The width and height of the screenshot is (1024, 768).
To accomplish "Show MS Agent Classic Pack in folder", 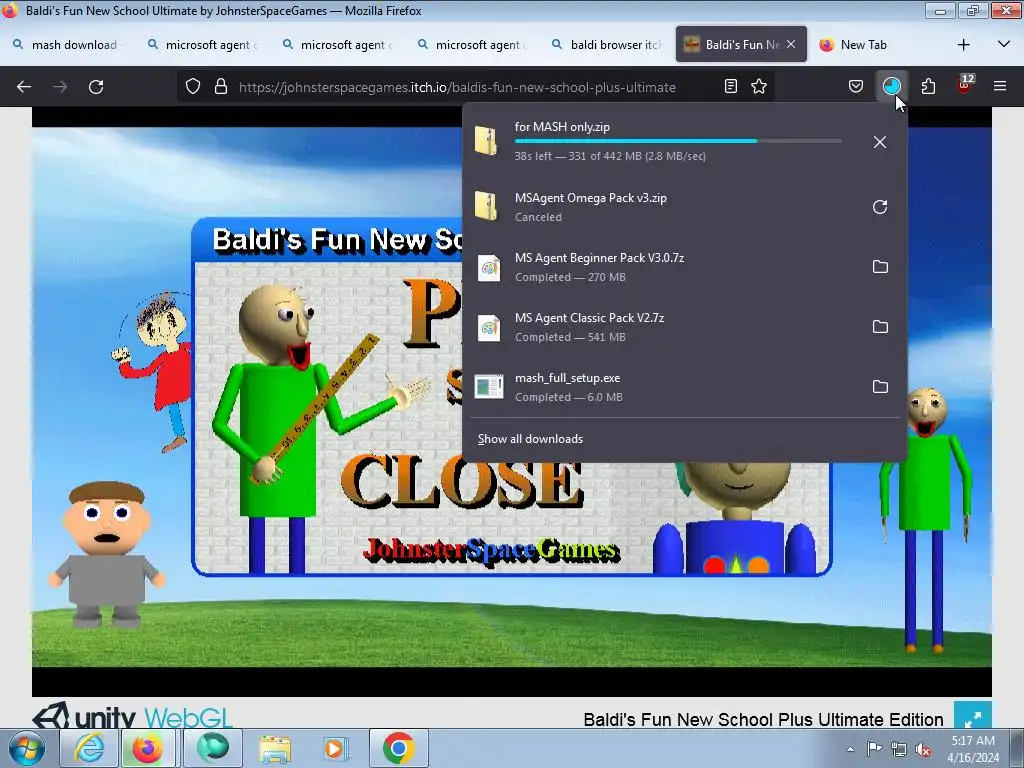I will (880, 327).
